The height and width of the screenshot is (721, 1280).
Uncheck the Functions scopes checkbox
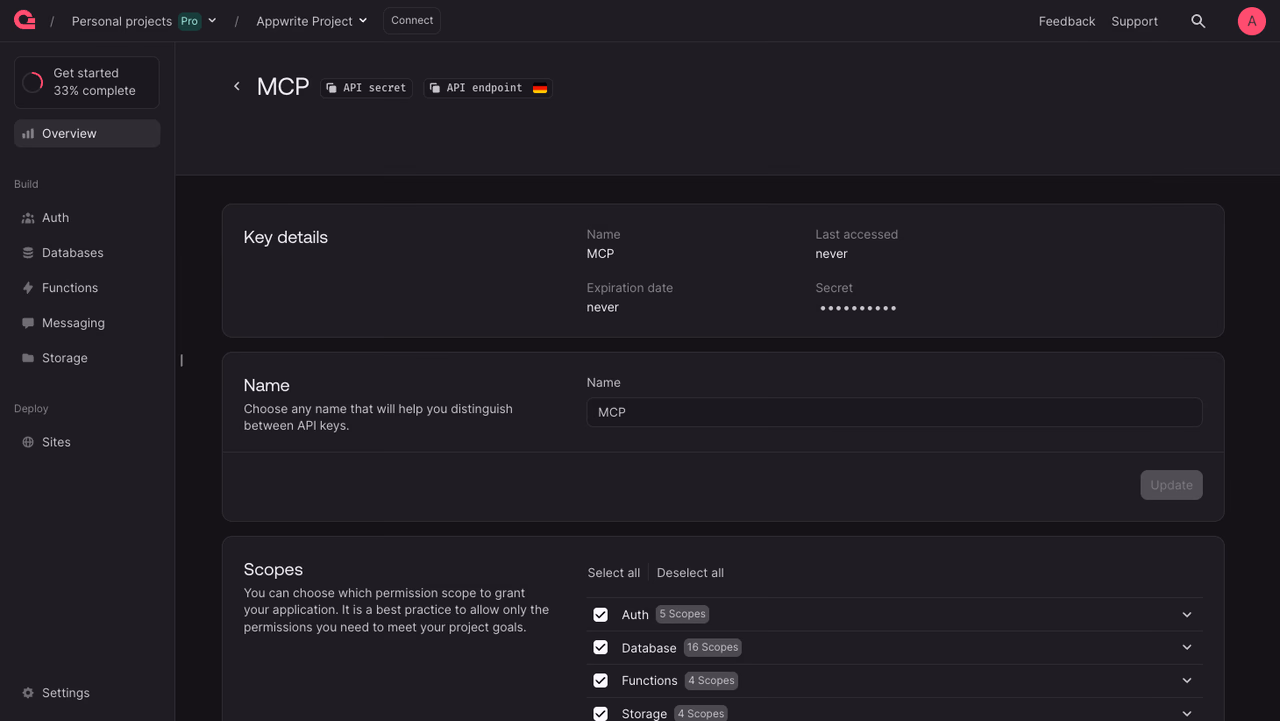click(x=600, y=681)
